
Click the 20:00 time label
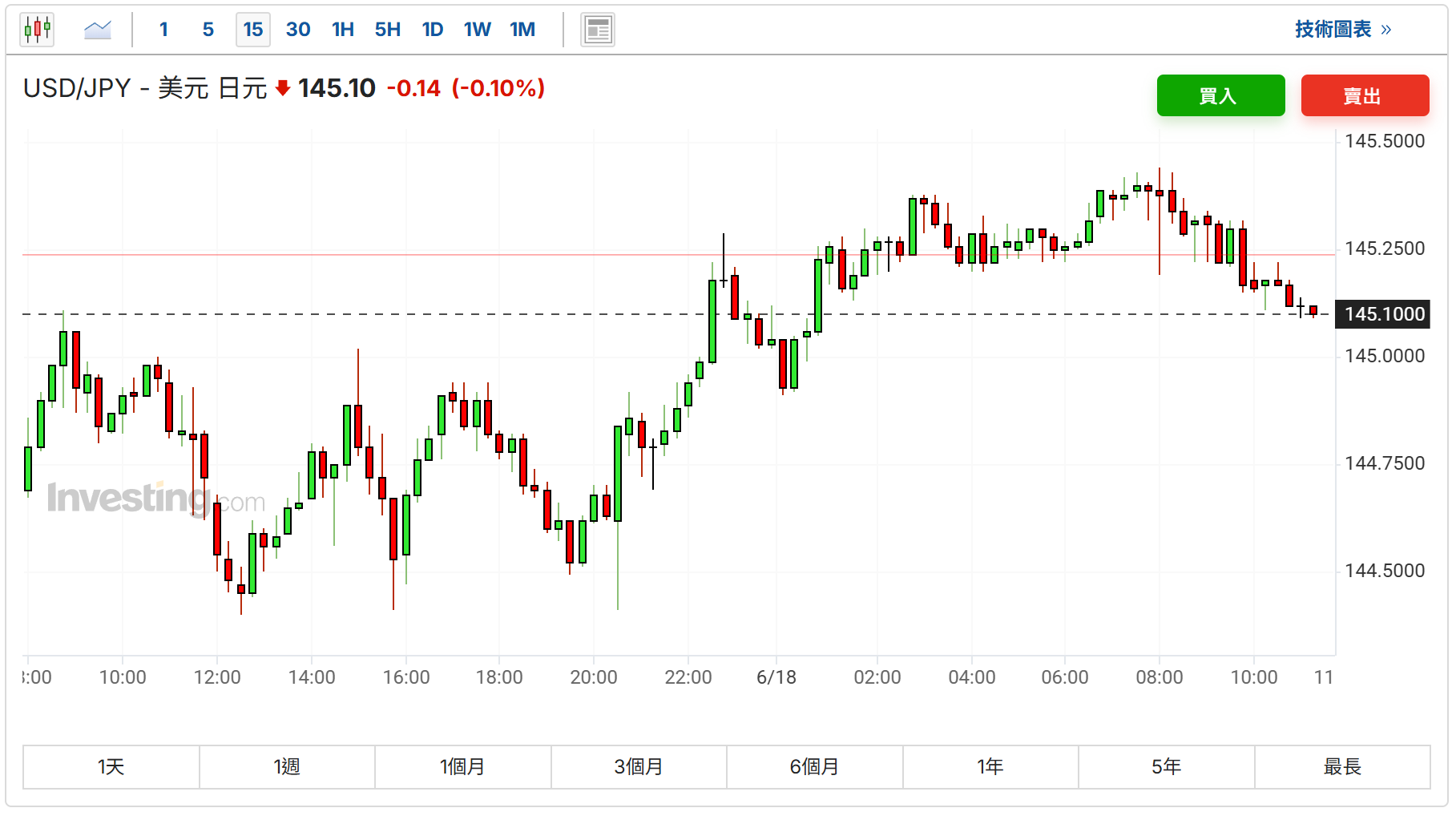point(594,677)
